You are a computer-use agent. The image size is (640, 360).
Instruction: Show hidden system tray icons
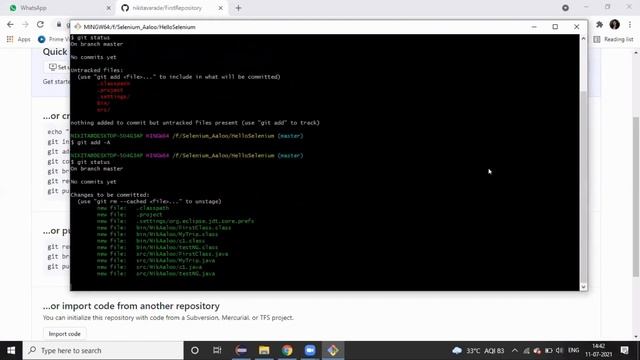515,351
